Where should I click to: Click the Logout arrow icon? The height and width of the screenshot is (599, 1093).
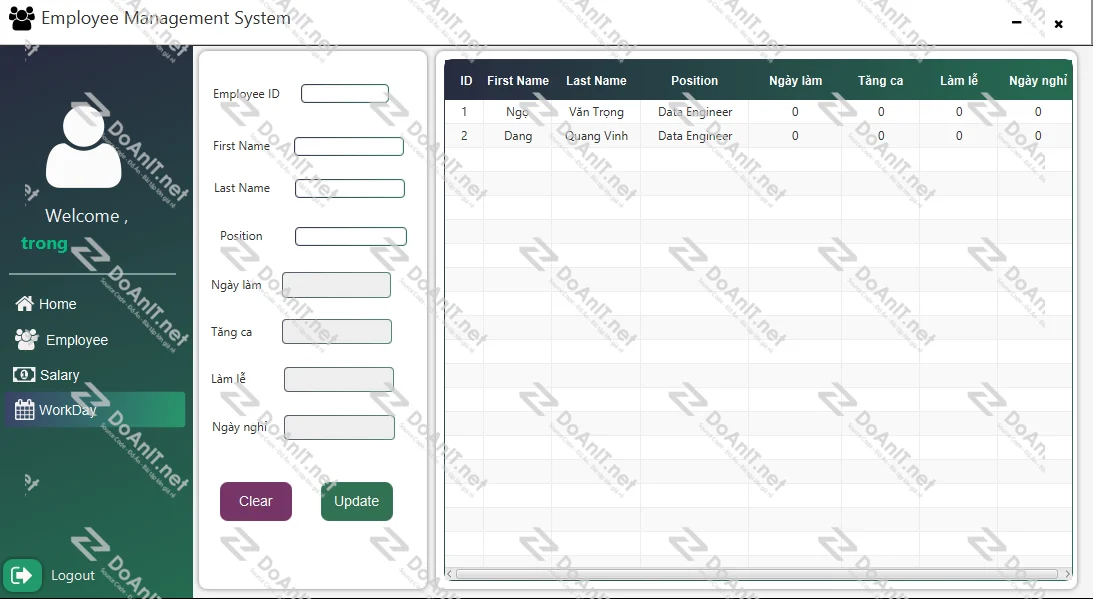(x=22, y=575)
